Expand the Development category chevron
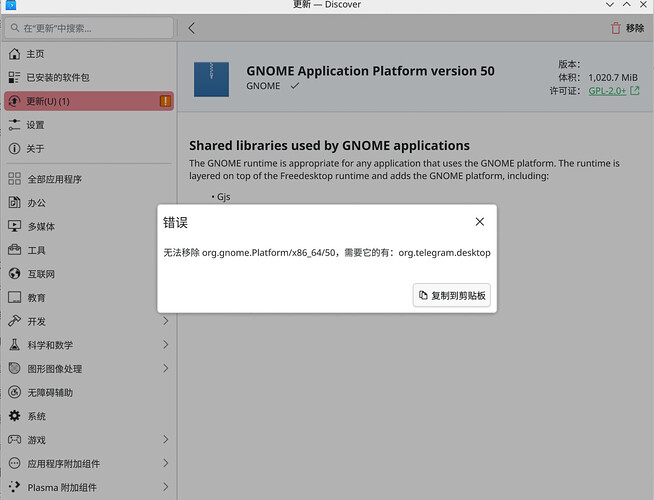Image resolution: width=654 pixels, height=500 pixels. coord(166,321)
